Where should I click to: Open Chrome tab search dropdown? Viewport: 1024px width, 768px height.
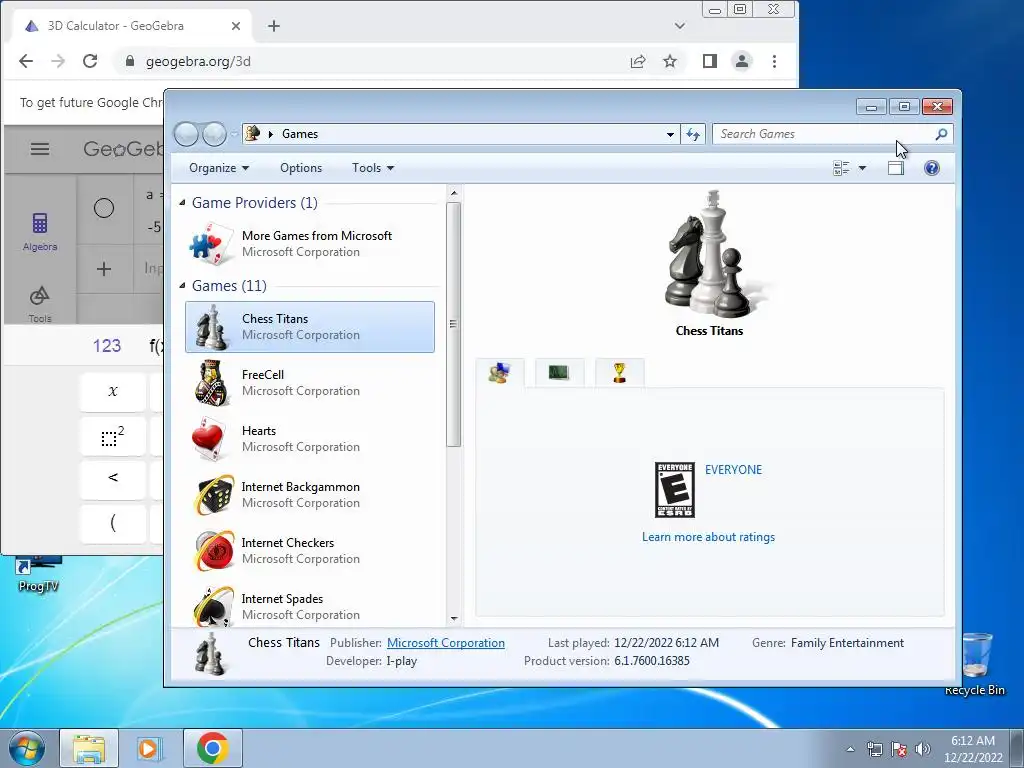(x=680, y=26)
